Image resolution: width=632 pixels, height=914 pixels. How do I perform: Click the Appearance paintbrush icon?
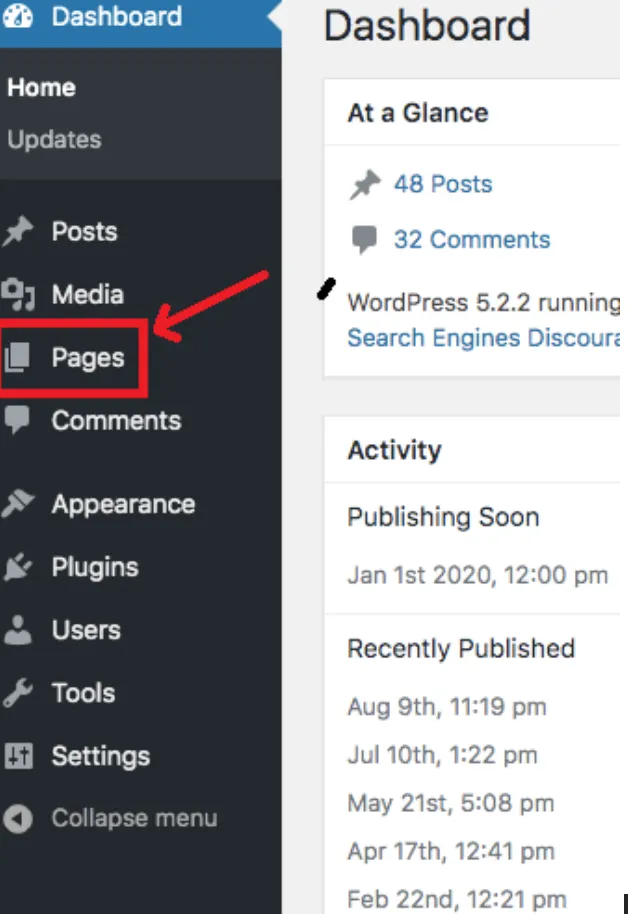click(x=18, y=504)
